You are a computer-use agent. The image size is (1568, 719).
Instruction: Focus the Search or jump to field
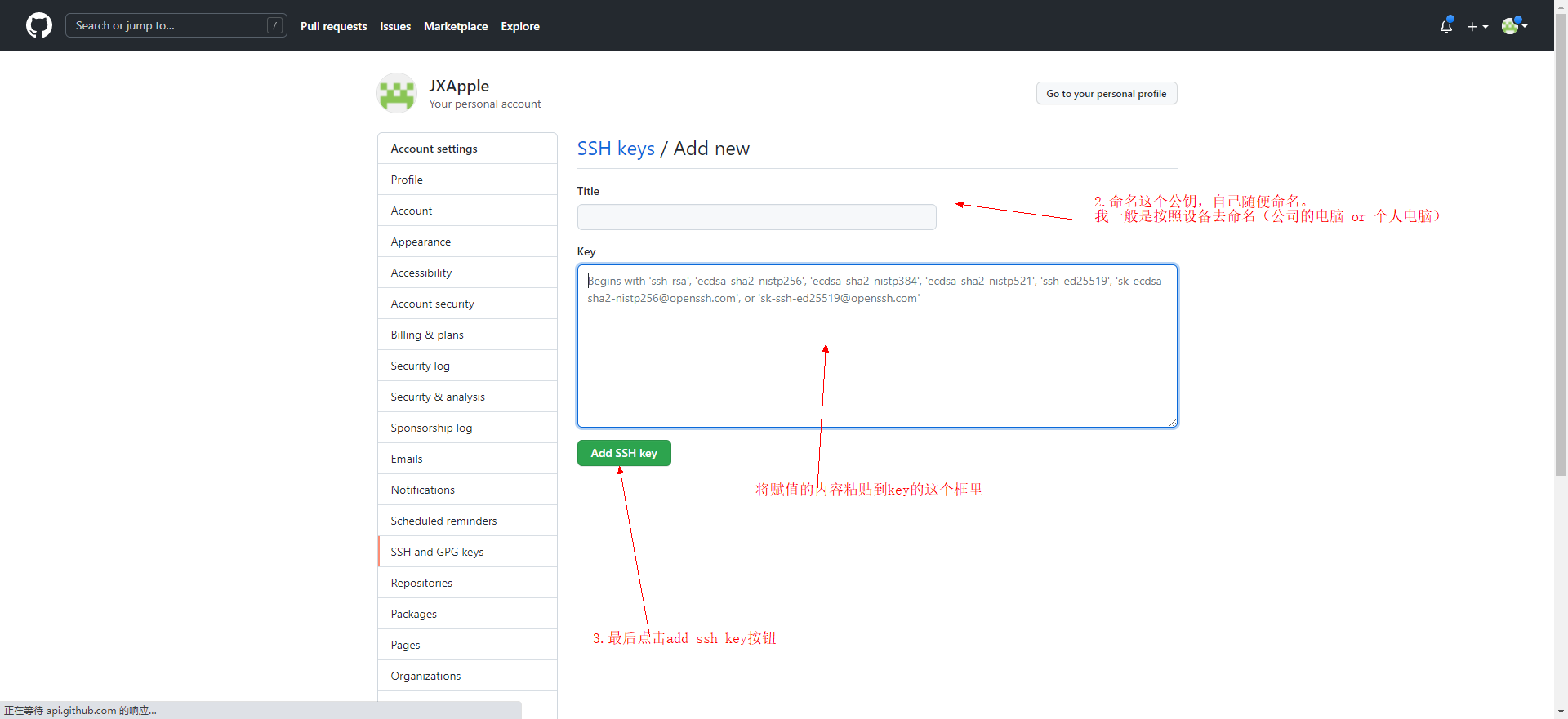[x=176, y=25]
